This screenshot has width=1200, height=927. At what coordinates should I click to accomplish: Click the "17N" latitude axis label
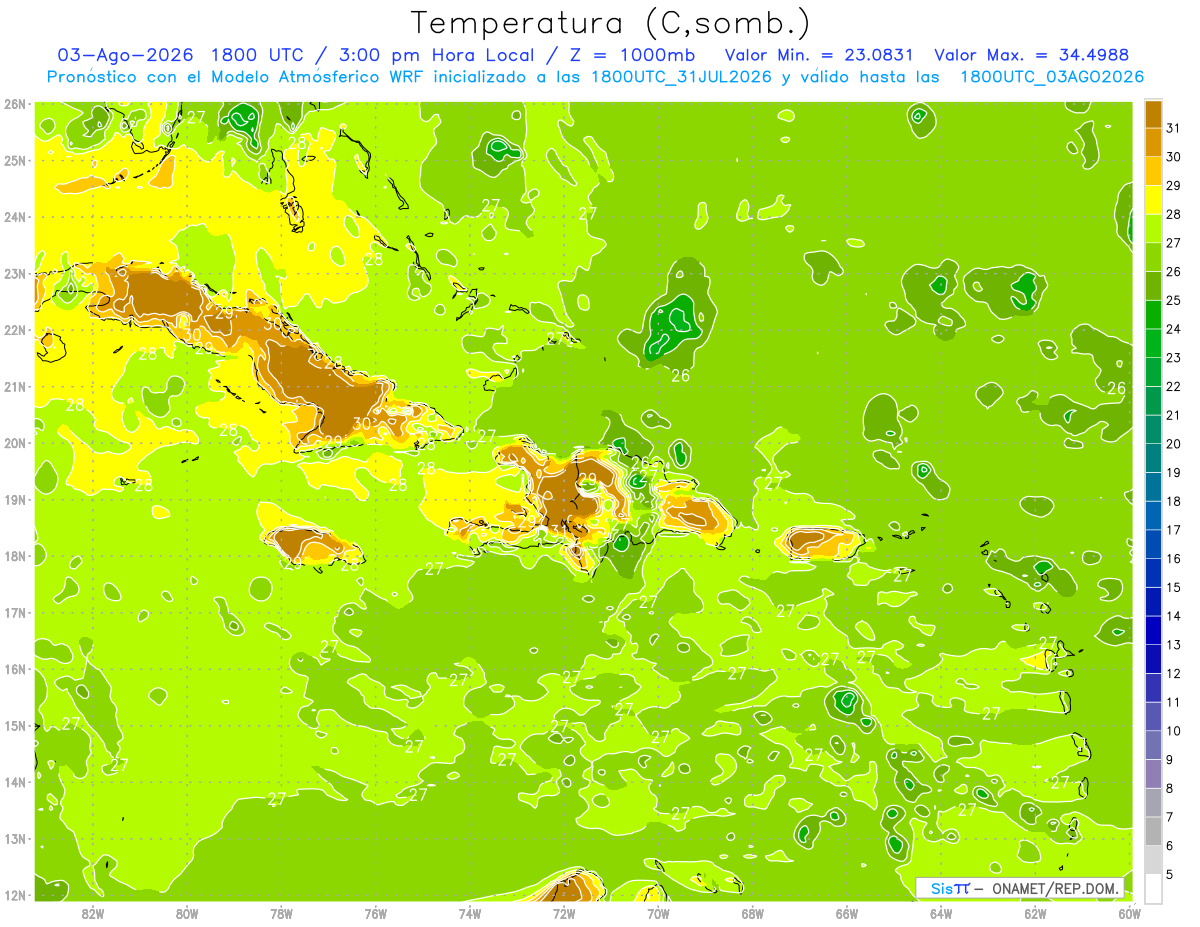[x=15, y=612]
